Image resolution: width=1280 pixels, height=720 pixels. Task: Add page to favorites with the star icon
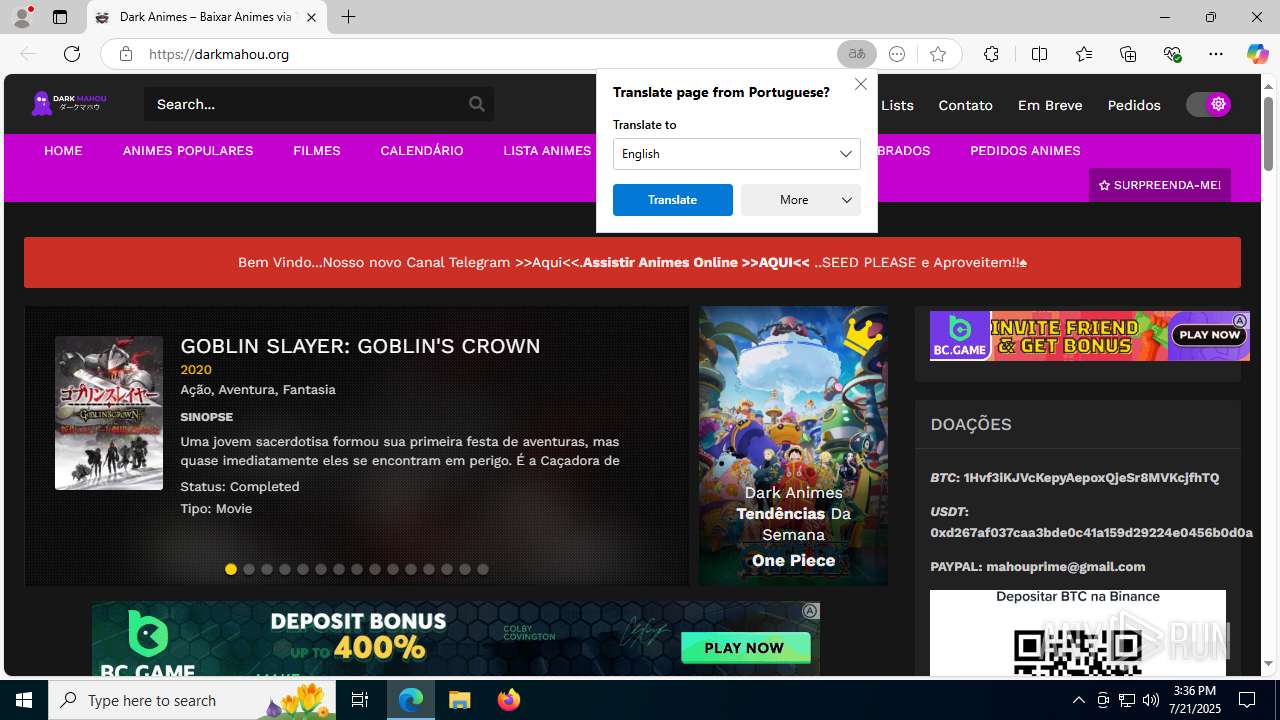pyautogui.click(x=937, y=54)
